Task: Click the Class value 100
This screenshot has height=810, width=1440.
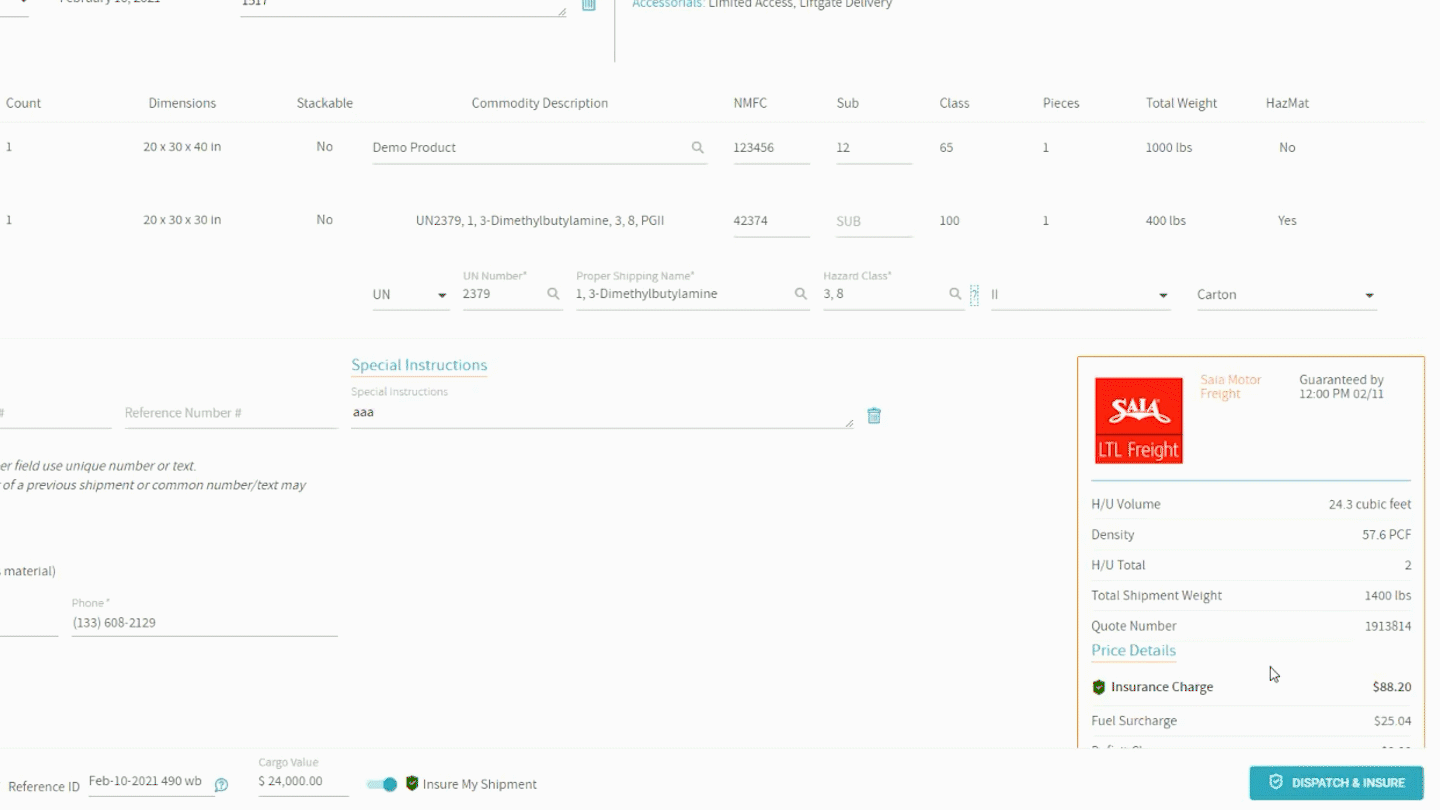Action: point(949,220)
